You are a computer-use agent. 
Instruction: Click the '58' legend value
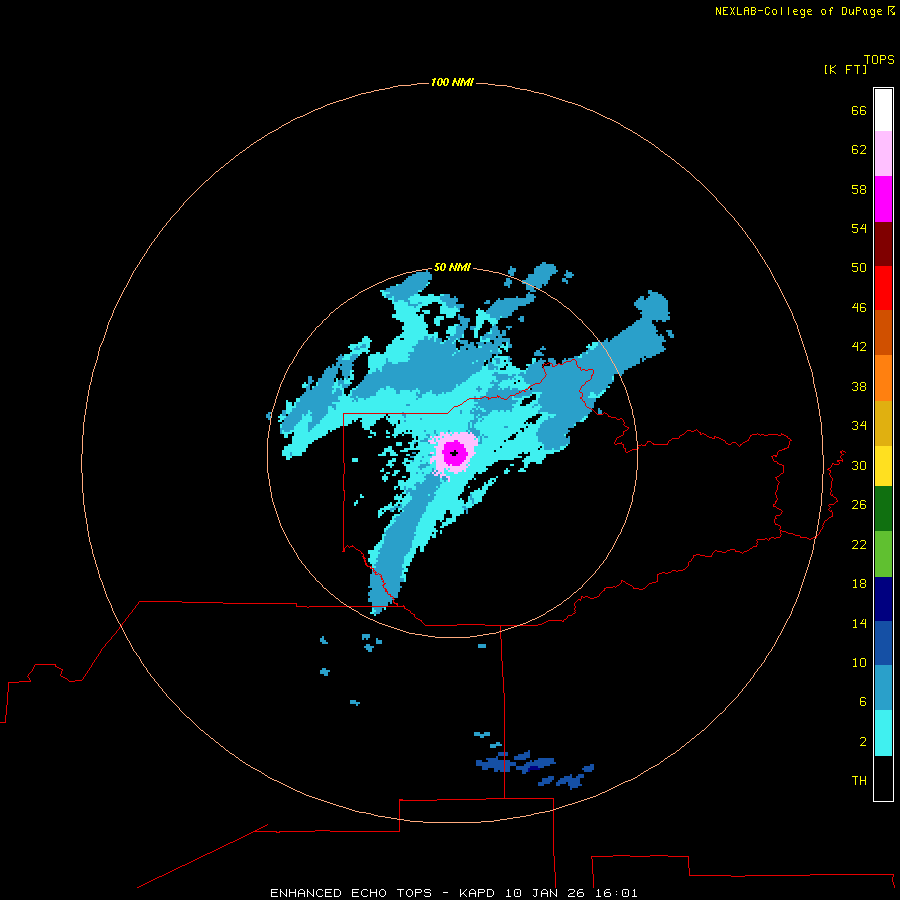point(859,189)
